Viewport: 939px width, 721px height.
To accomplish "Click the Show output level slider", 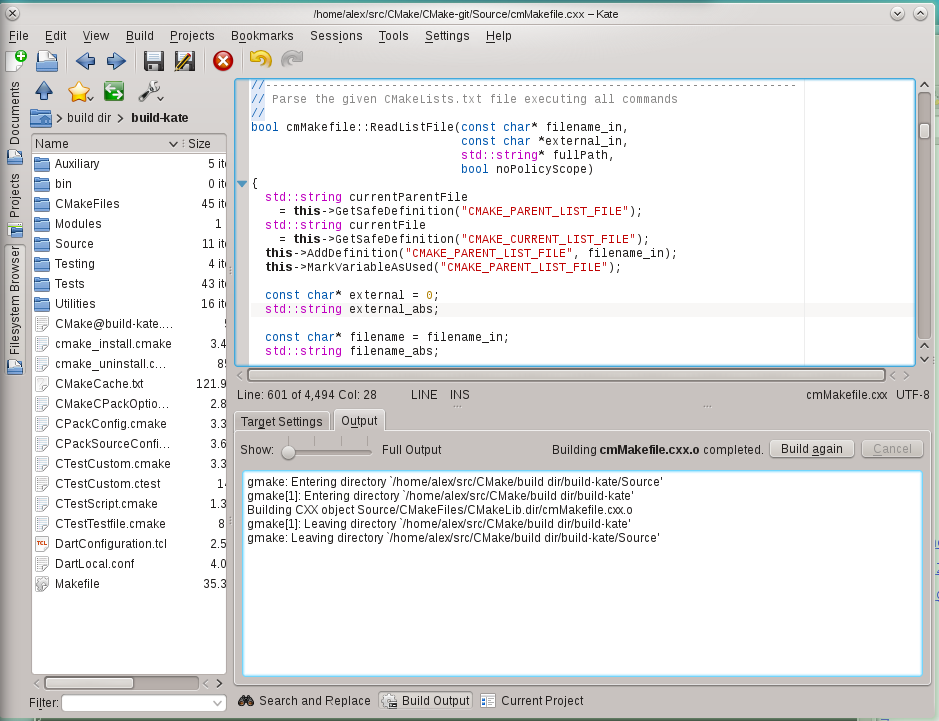I will pyautogui.click(x=288, y=451).
